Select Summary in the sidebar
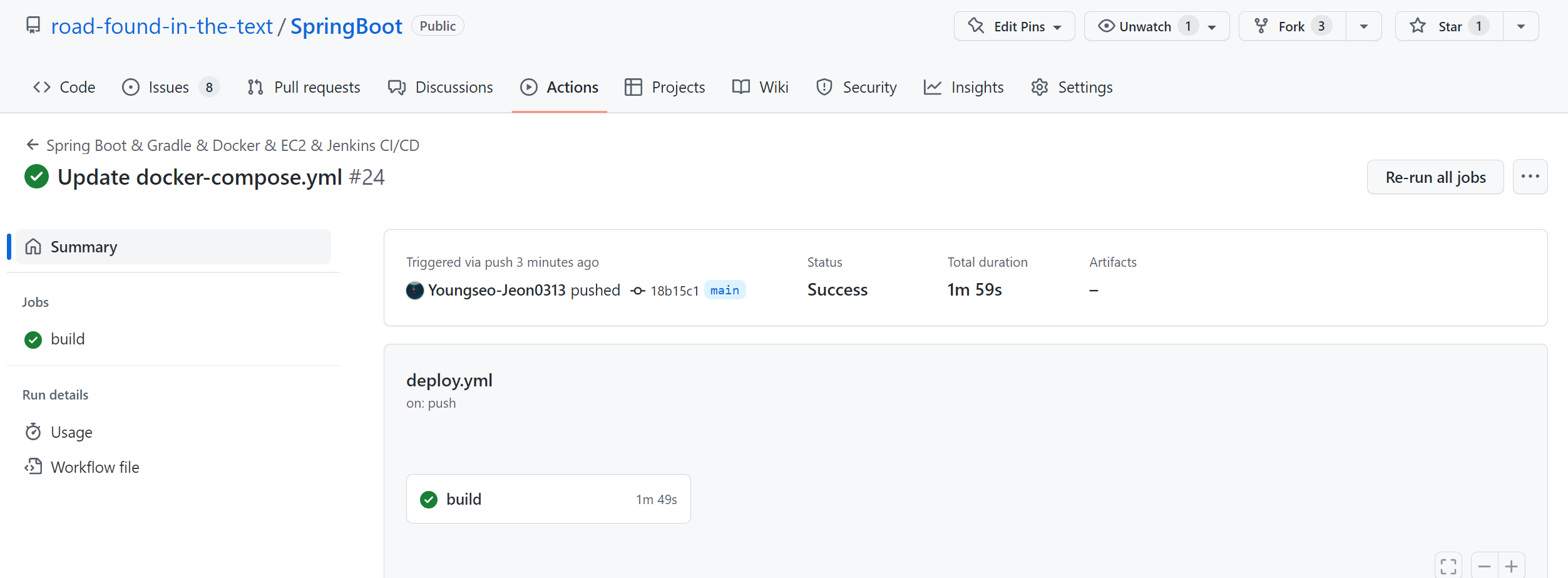This screenshot has width=1568, height=578. (x=173, y=247)
